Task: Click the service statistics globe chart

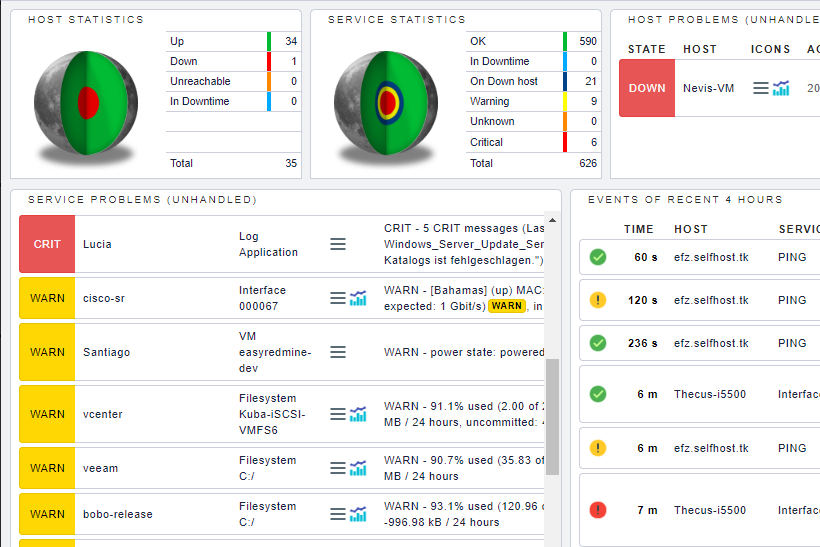Action: point(388,102)
